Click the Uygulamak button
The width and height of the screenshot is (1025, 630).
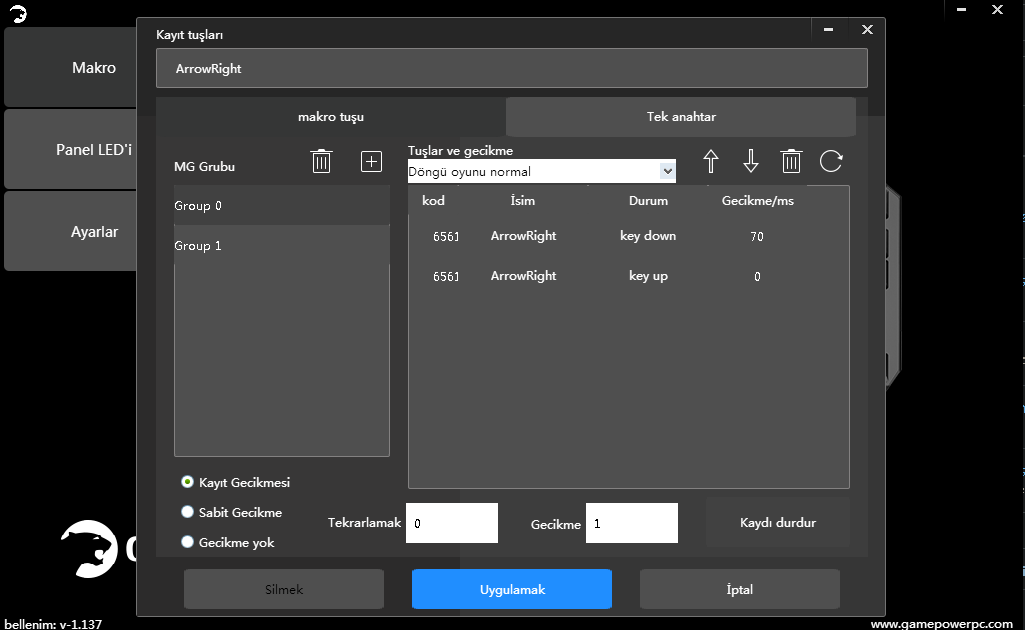pos(512,589)
